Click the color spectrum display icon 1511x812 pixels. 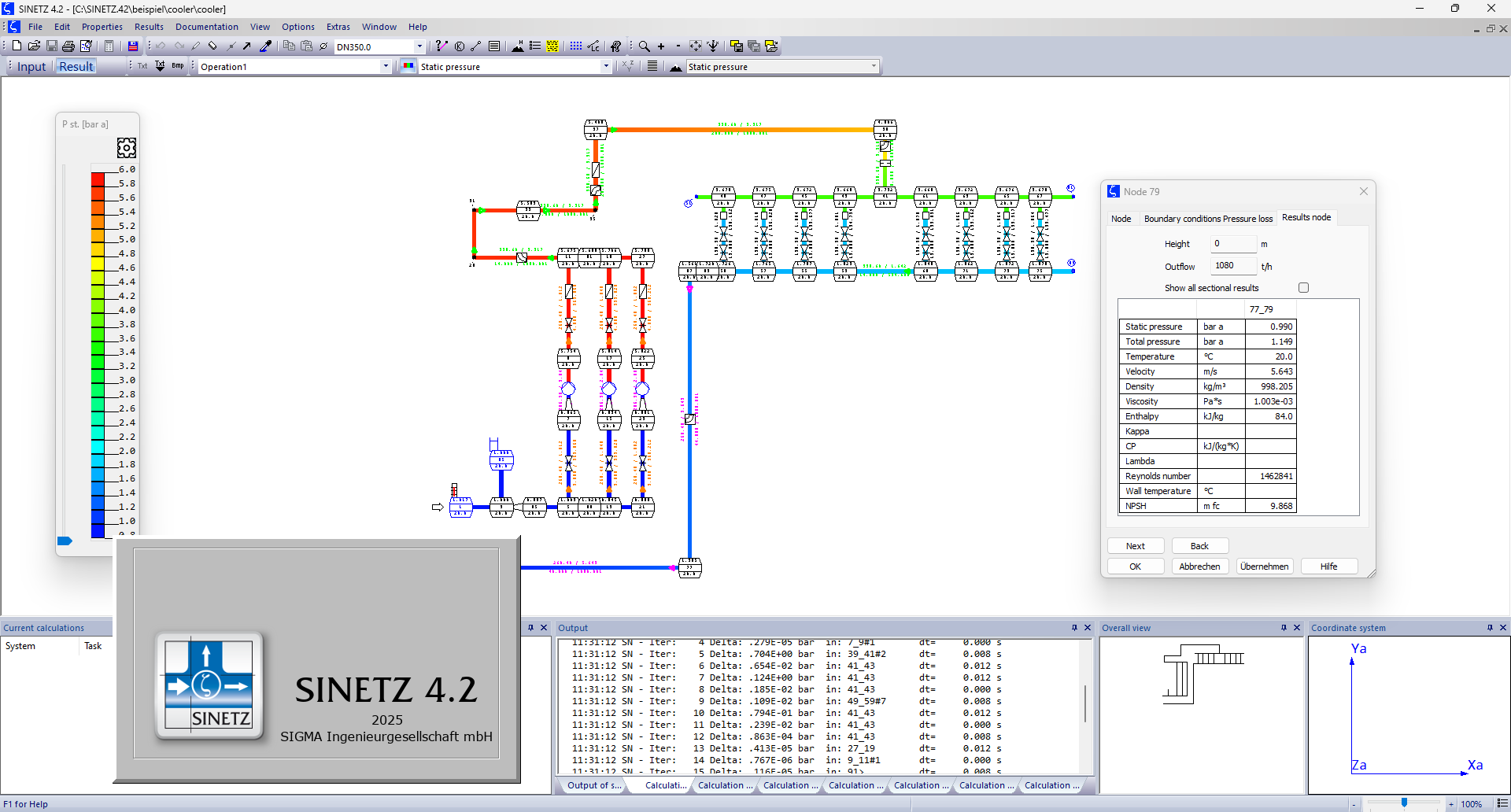[x=408, y=66]
